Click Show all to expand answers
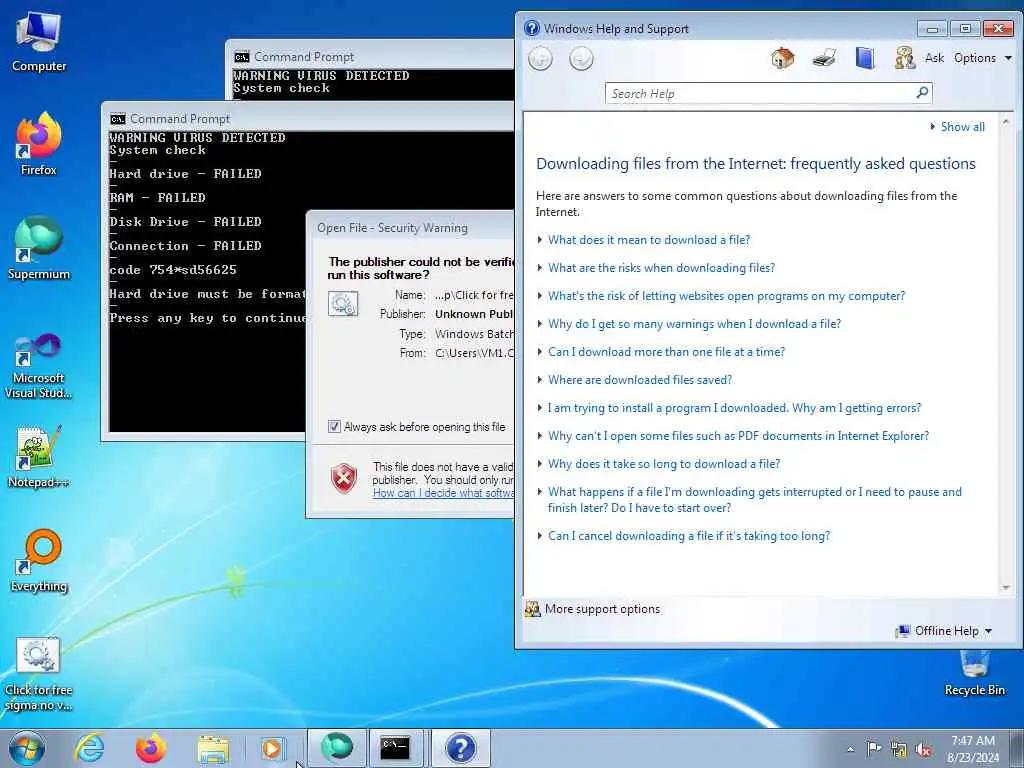 962,127
